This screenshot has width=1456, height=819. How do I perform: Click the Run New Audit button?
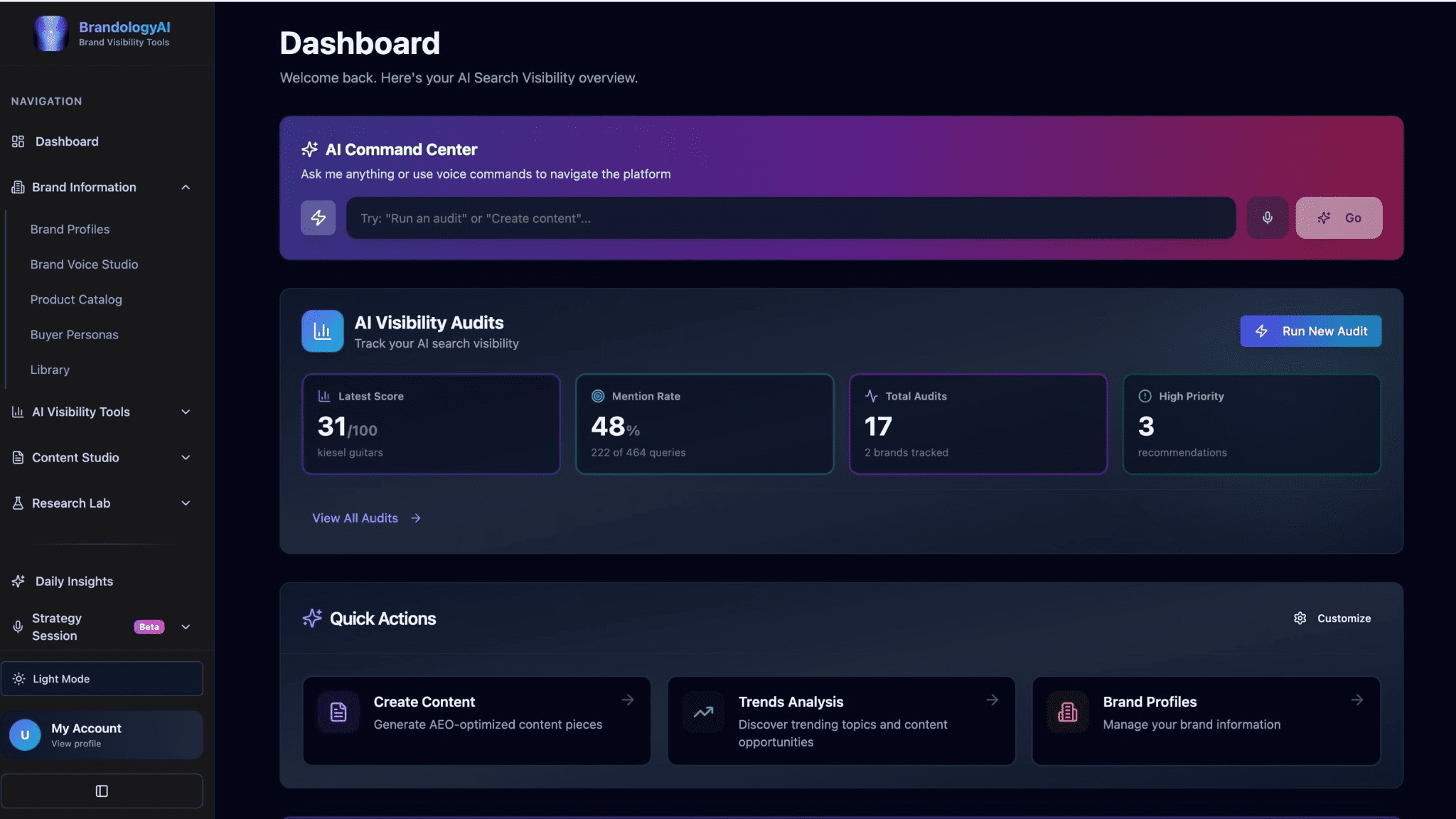tap(1310, 331)
